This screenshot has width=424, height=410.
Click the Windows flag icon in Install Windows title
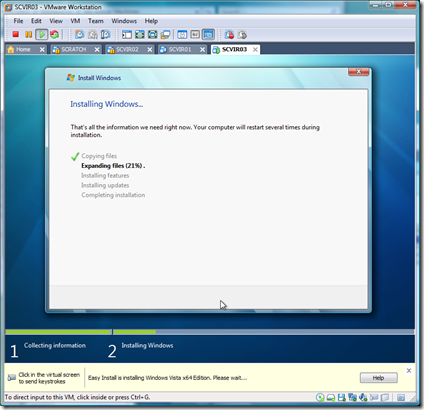(70, 78)
